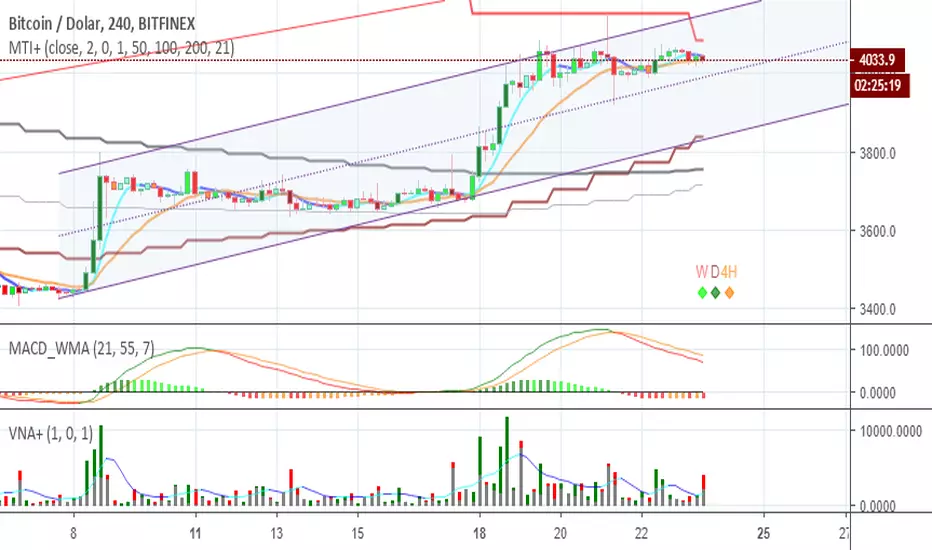Image resolution: width=932 pixels, height=550 pixels.
Task: Click the 0.0000 MACD axis label
Action: tap(877, 393)
